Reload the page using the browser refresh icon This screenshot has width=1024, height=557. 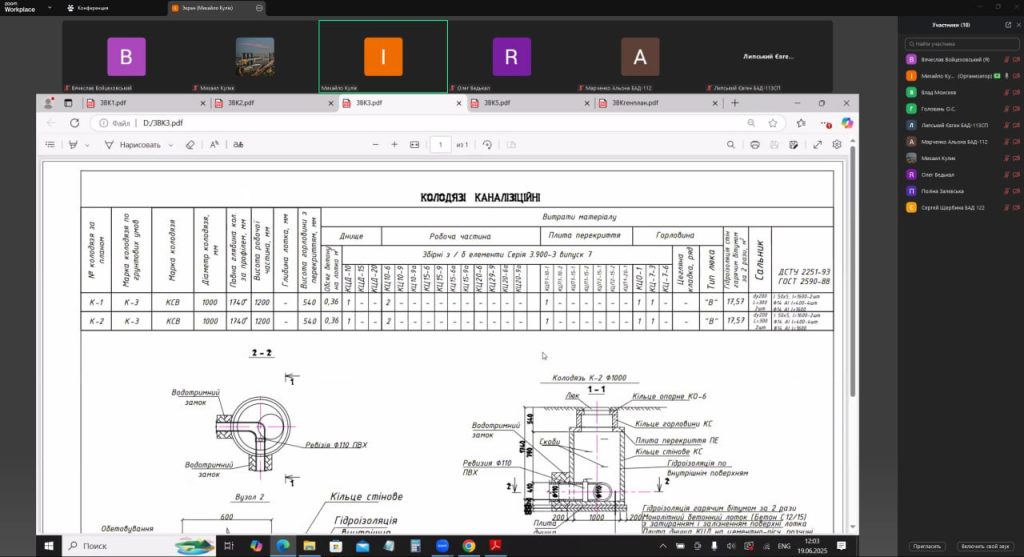74,123
